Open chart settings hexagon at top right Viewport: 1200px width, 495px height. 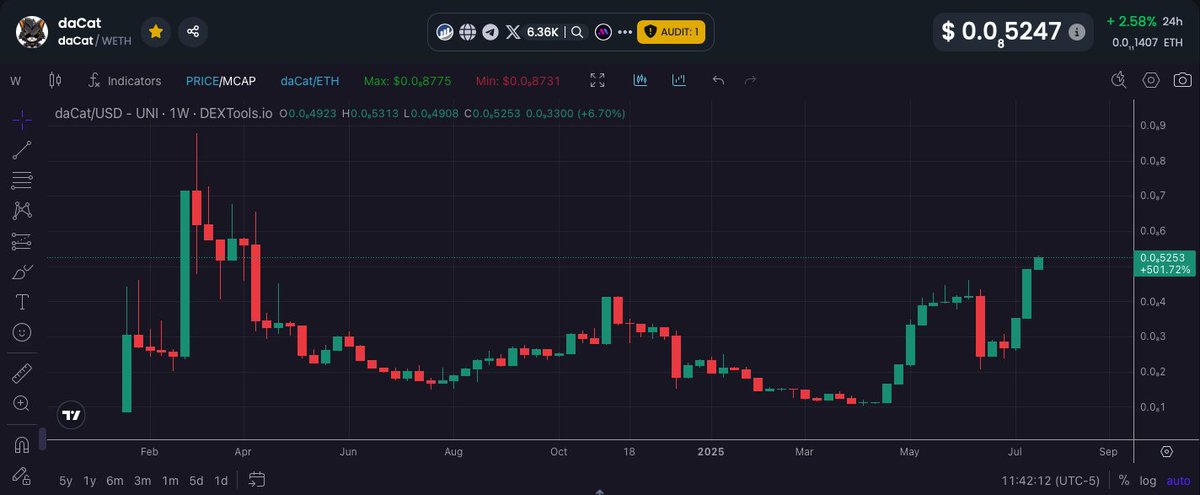[1151, 80]
